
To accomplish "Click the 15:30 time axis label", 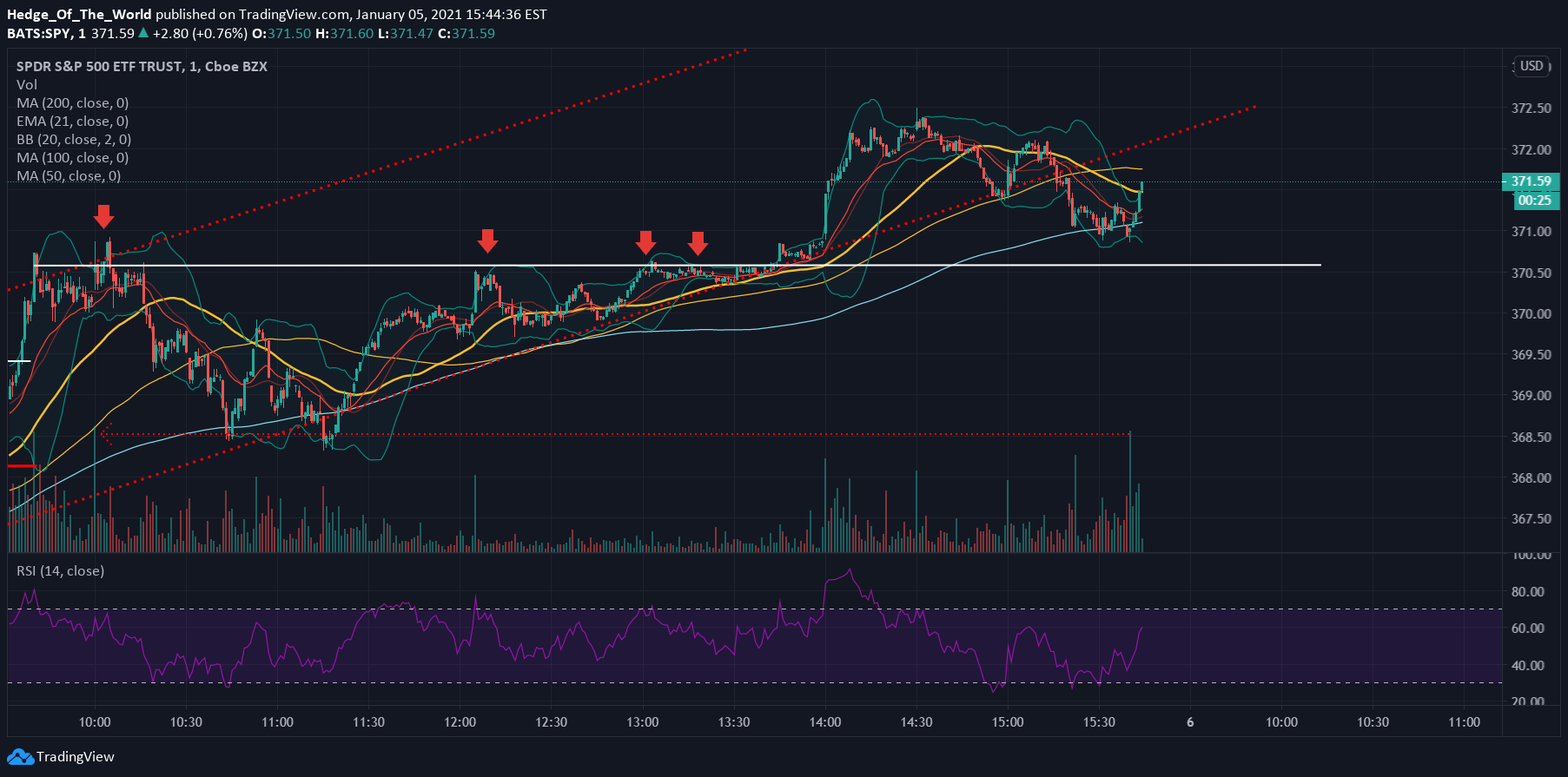I will [x=1099, y=722].
